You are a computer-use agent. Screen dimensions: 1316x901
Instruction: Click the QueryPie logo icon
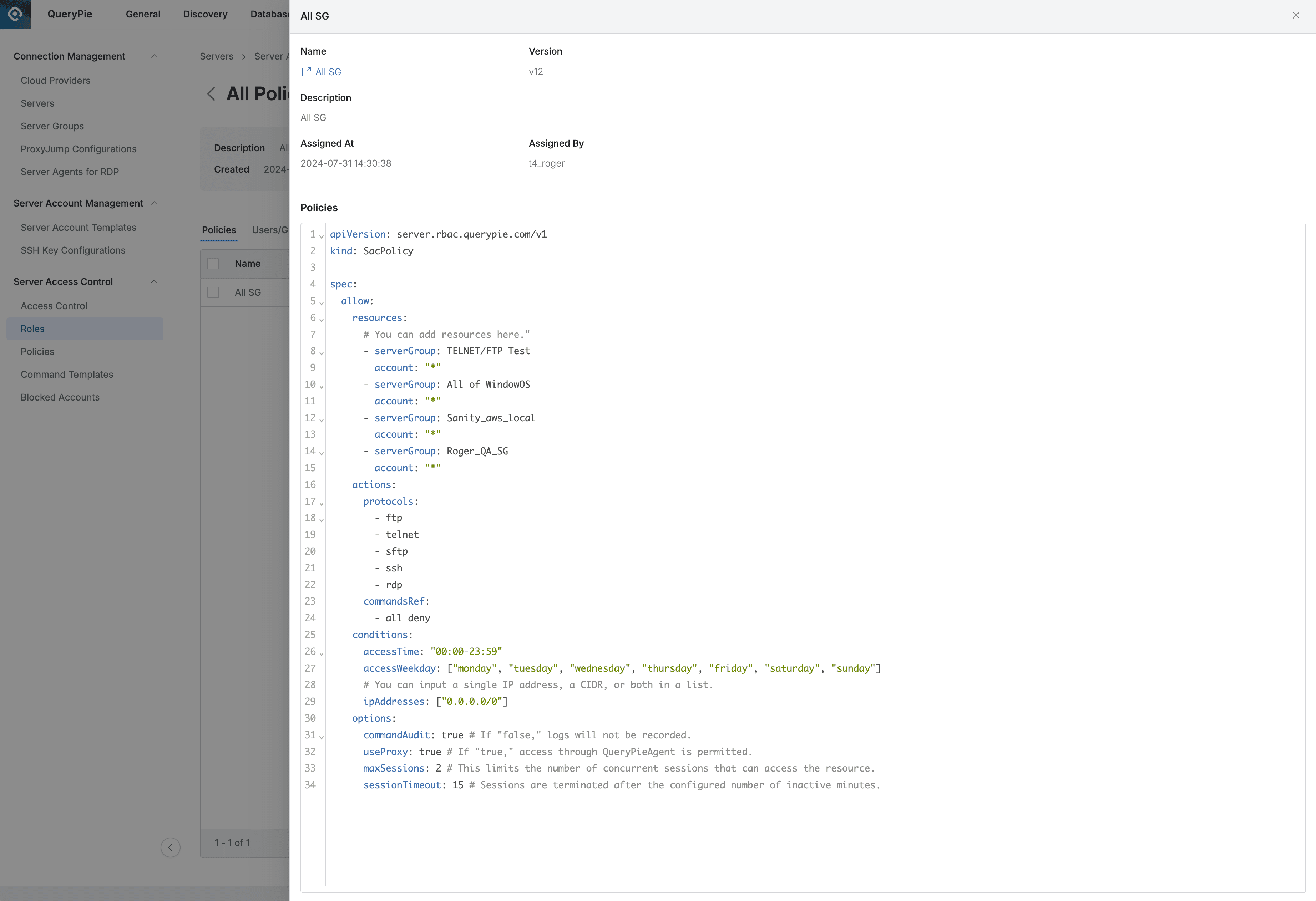point(15,14)
